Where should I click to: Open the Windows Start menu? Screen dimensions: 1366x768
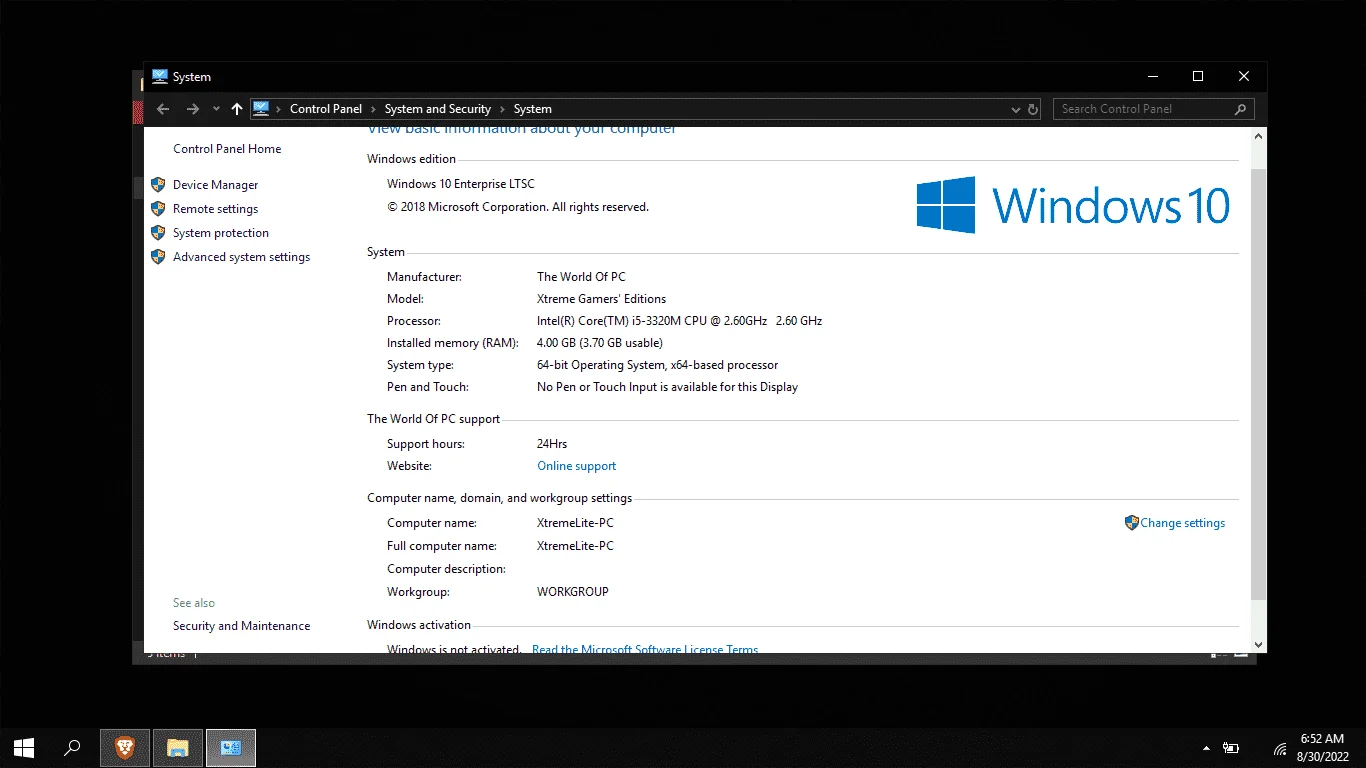24,748
